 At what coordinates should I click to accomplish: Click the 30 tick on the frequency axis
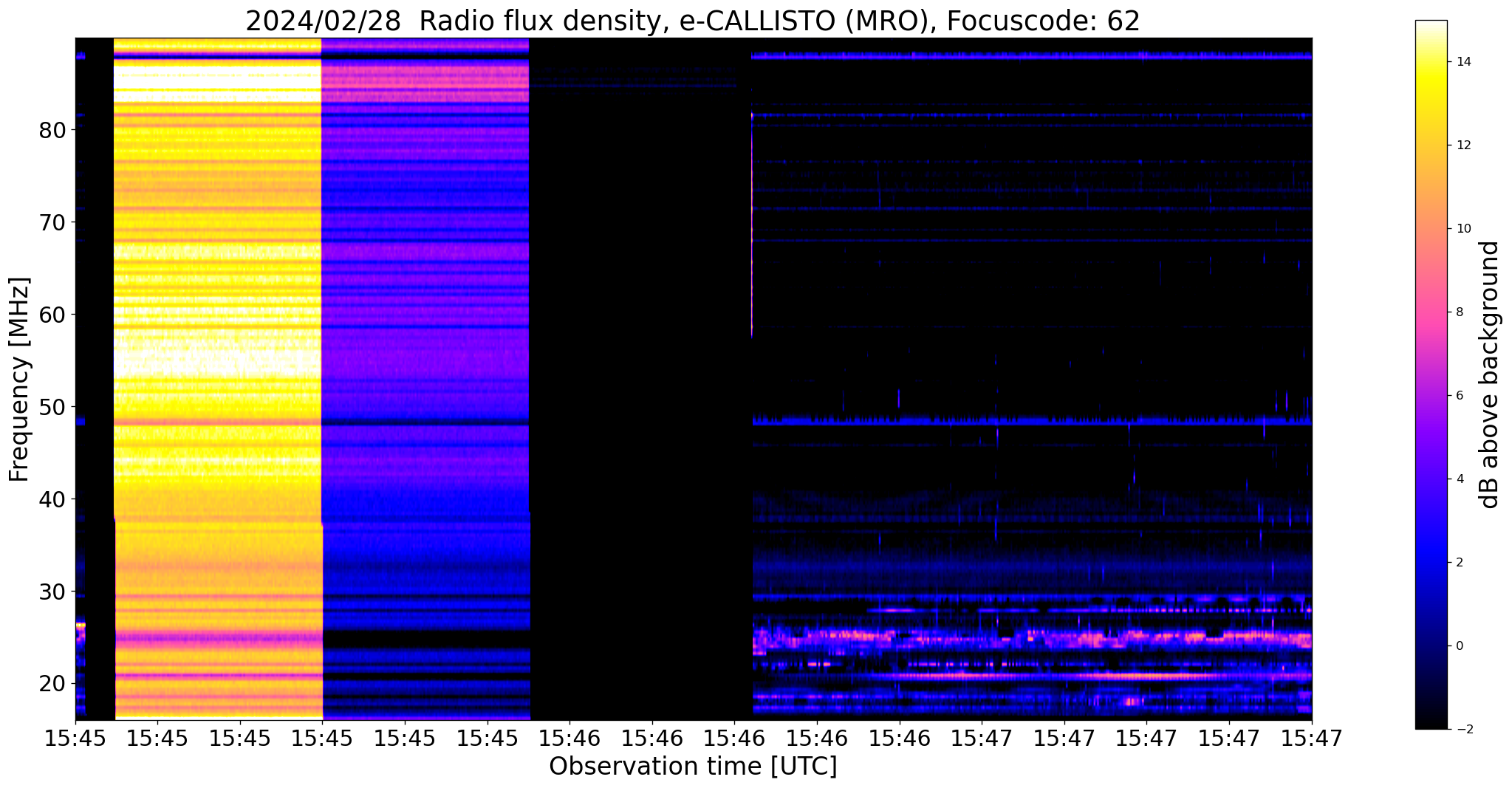click(x=52, y=592)
